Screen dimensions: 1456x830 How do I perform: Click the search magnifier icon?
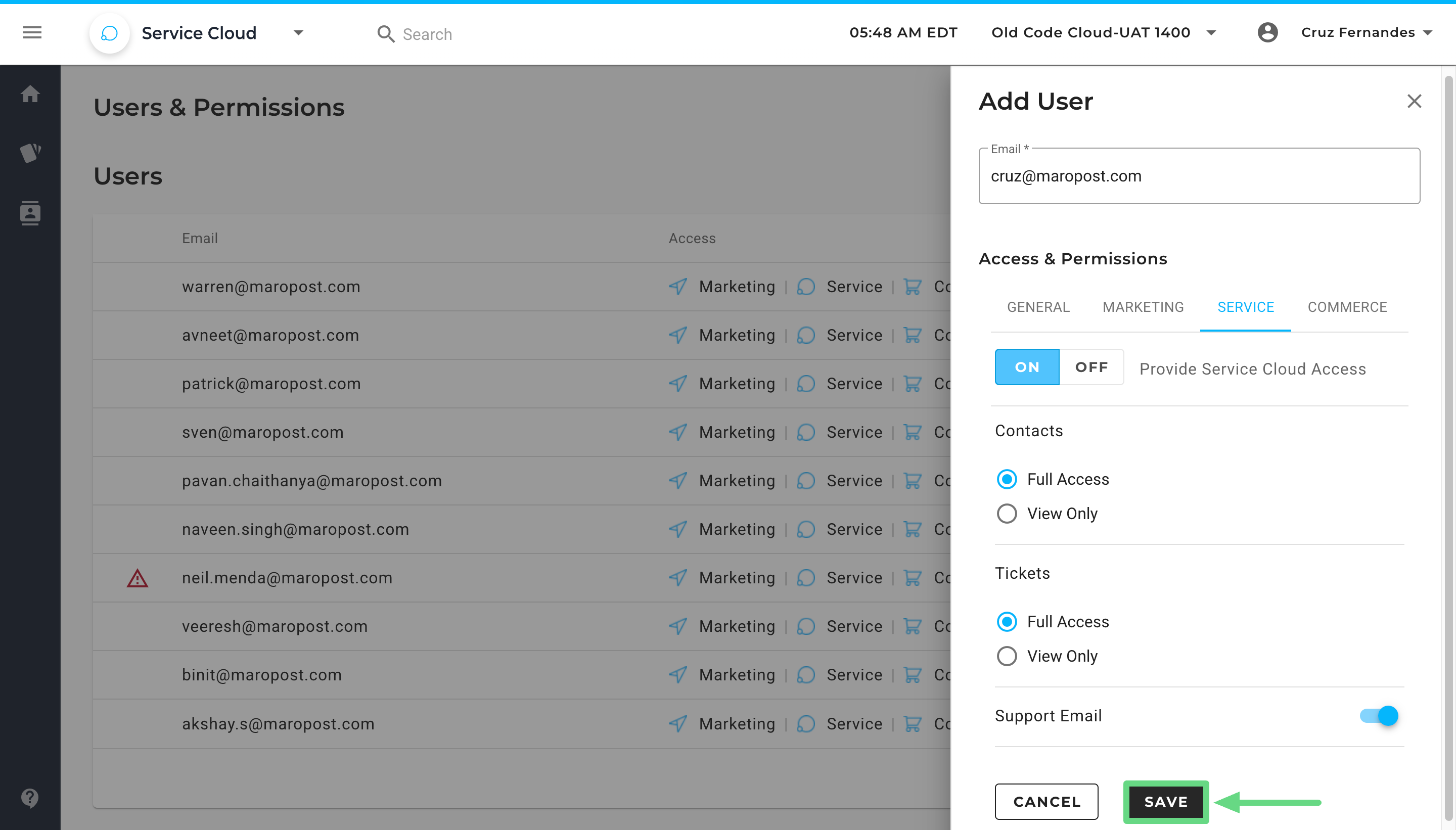(x=386, y=34)
